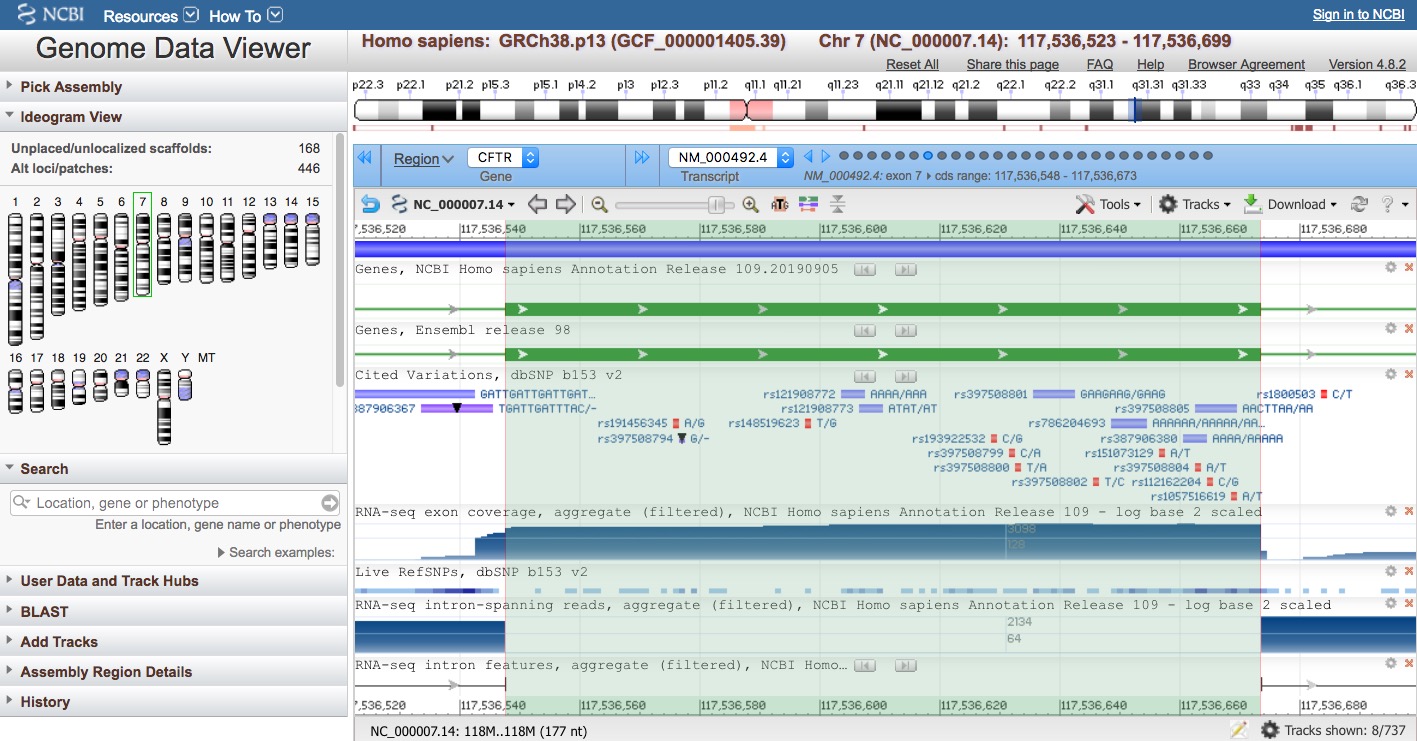The width and height of the screenshot is (1417, 741).
Task: Click the zoom out magnifier icon
Action: click(x=599, y=204)
